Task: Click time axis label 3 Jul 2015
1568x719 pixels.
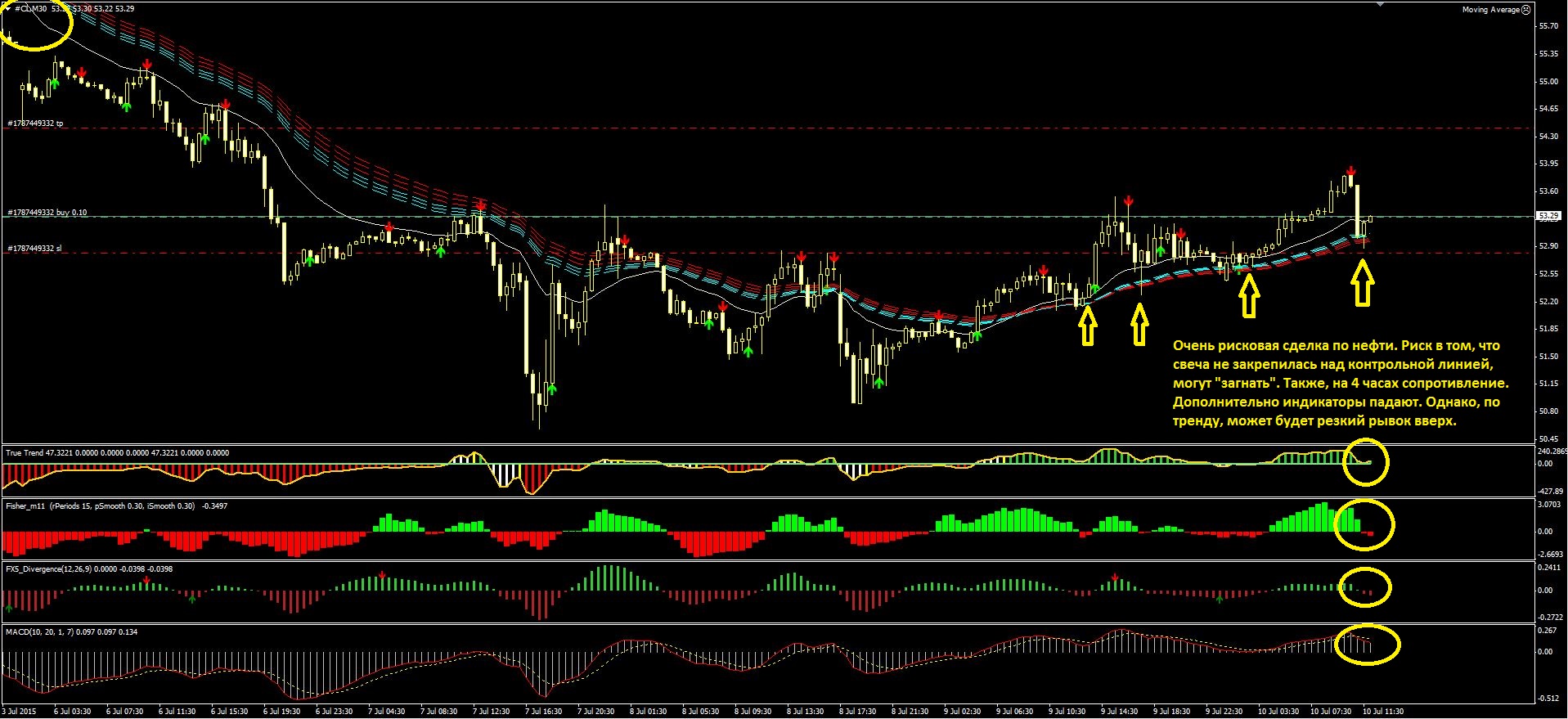Action: [20, 712]
